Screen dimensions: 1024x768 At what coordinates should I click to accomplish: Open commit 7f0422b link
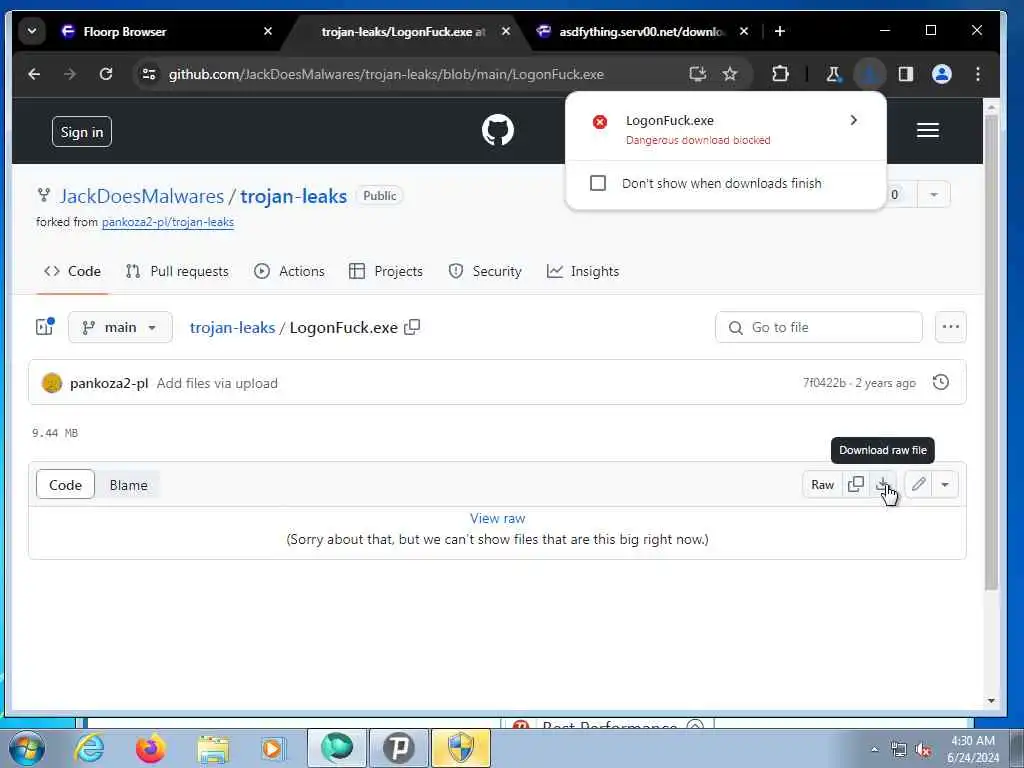point(824,383)
